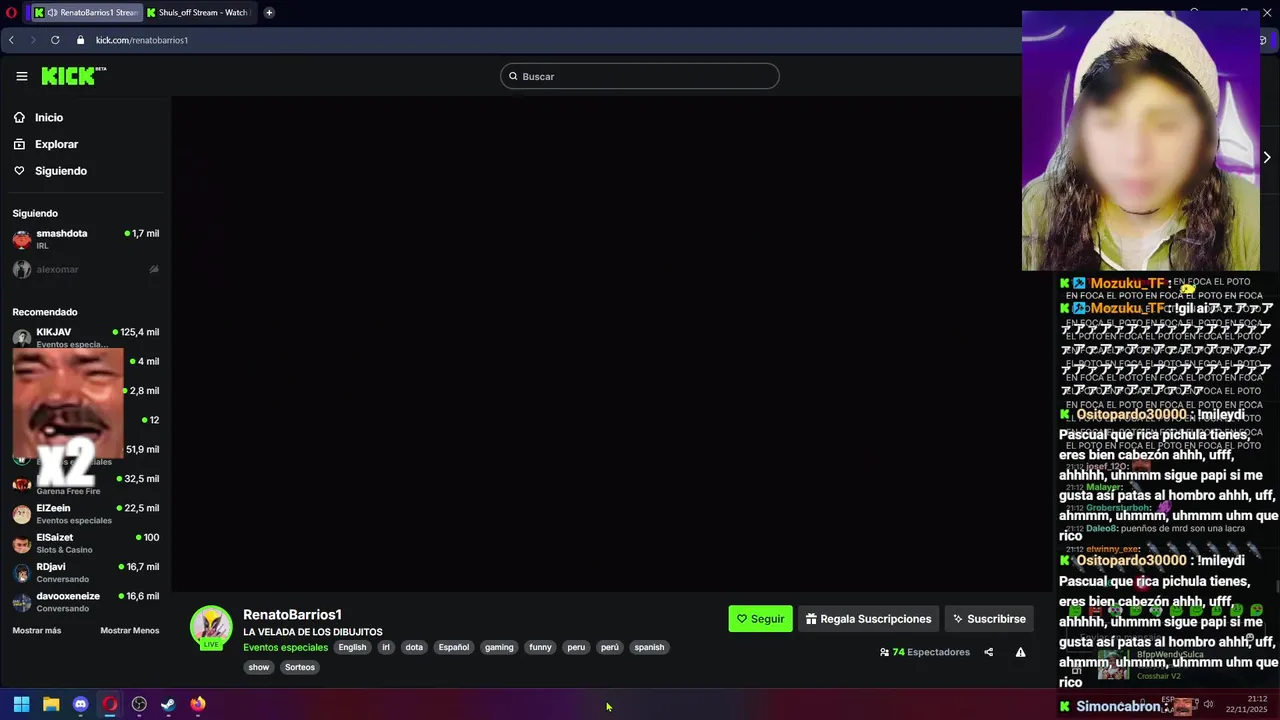Open Eventos especiales category link

(x=285, y=647)
